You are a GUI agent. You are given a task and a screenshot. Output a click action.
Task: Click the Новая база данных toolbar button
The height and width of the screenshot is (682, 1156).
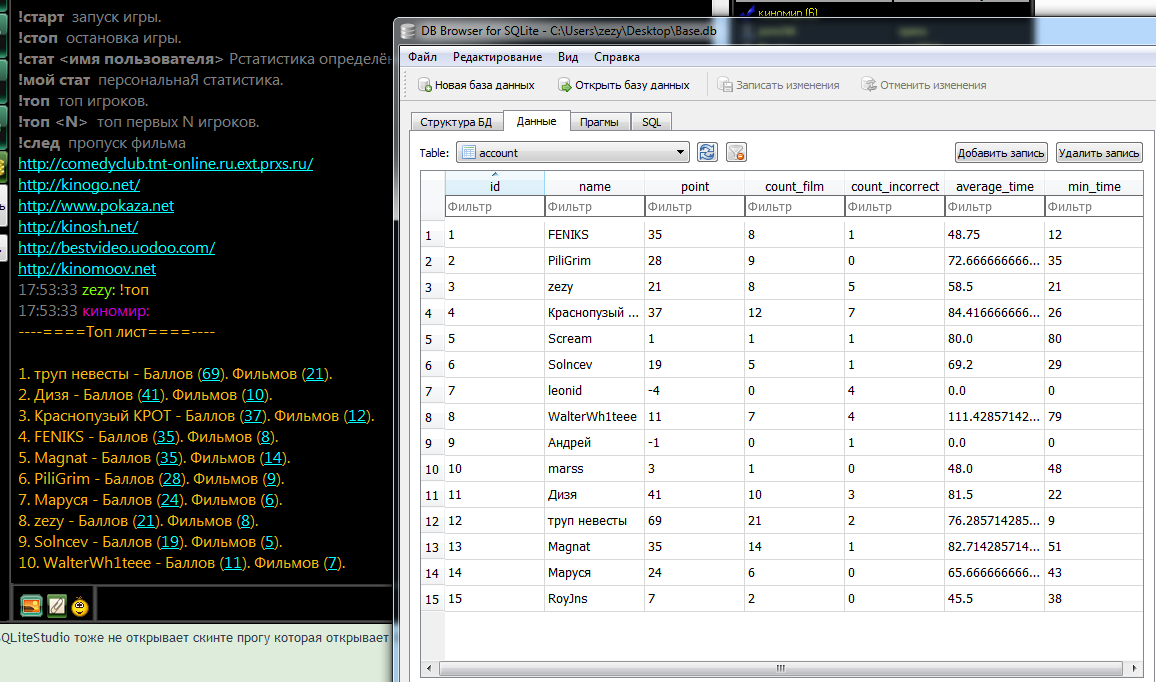476,85
